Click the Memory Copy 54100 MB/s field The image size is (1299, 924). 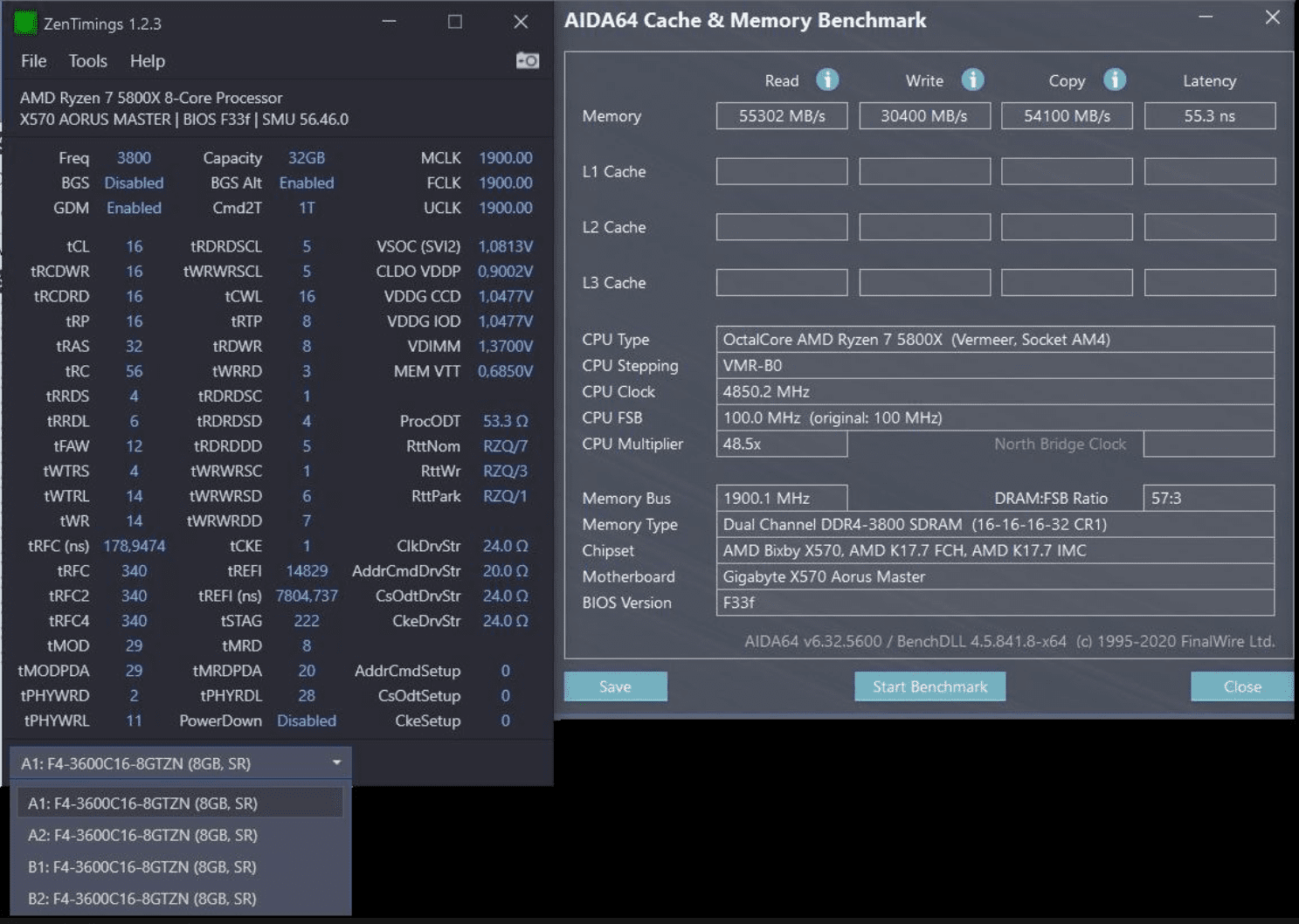[x=1067, y=116]
